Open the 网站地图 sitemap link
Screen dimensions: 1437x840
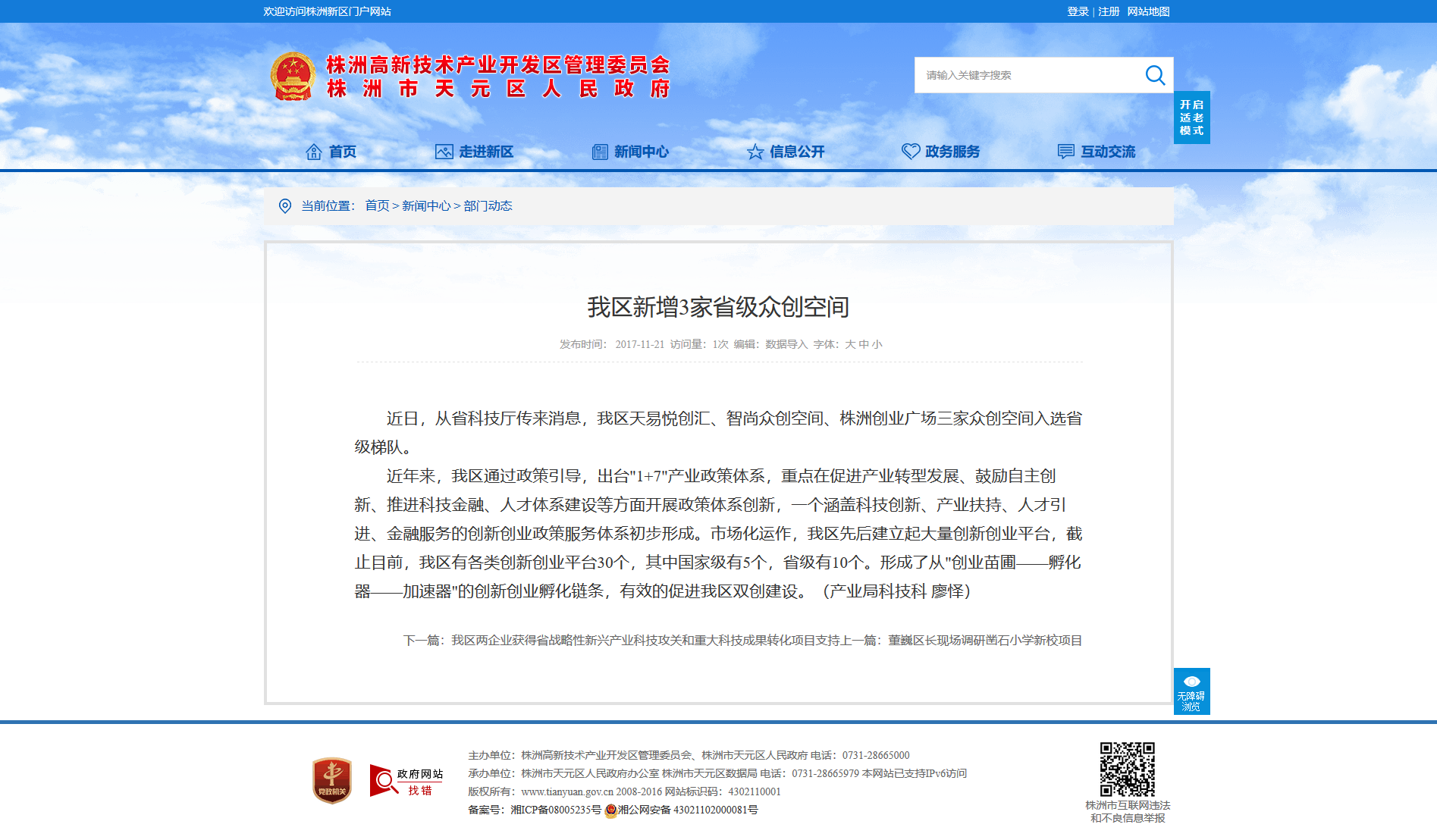[1148, 11]
